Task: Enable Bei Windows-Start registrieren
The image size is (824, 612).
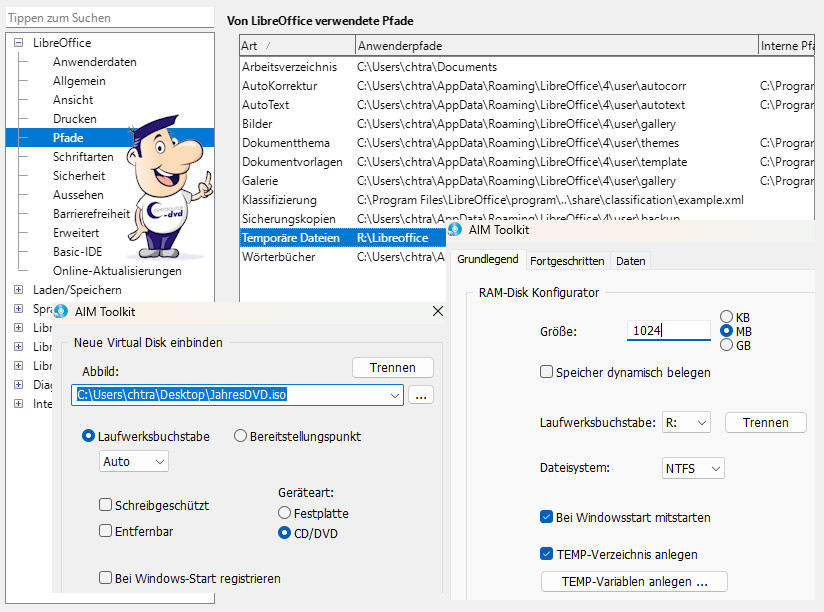Action: [x=106, y=578]
